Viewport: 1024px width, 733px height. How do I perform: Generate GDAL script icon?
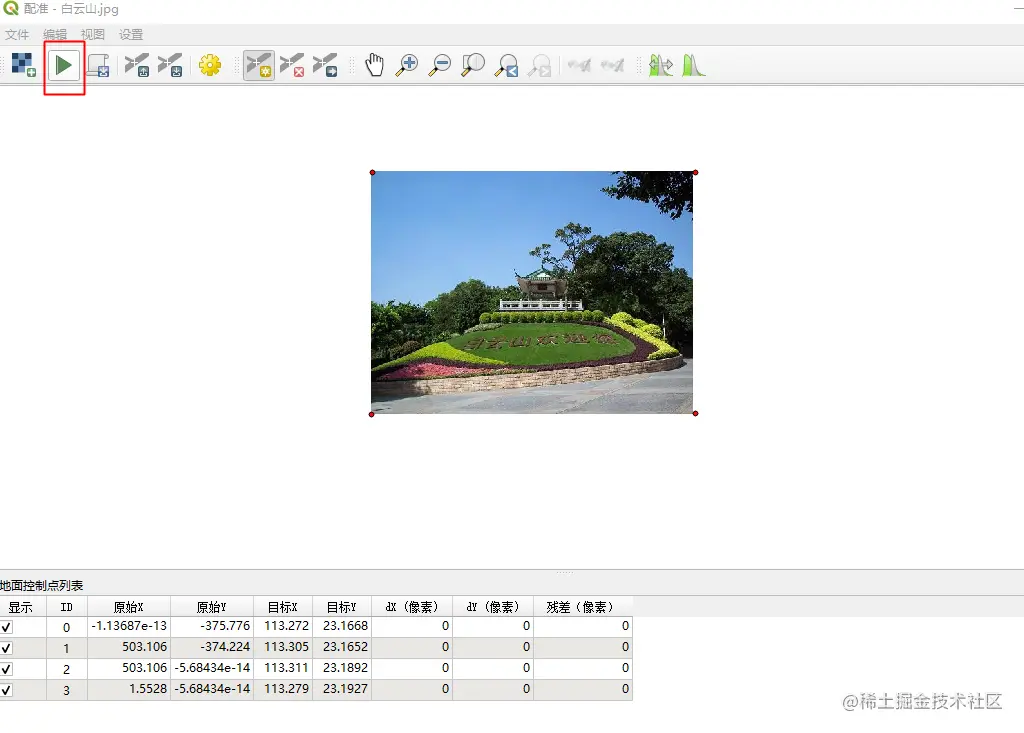[x=98, y=65]
